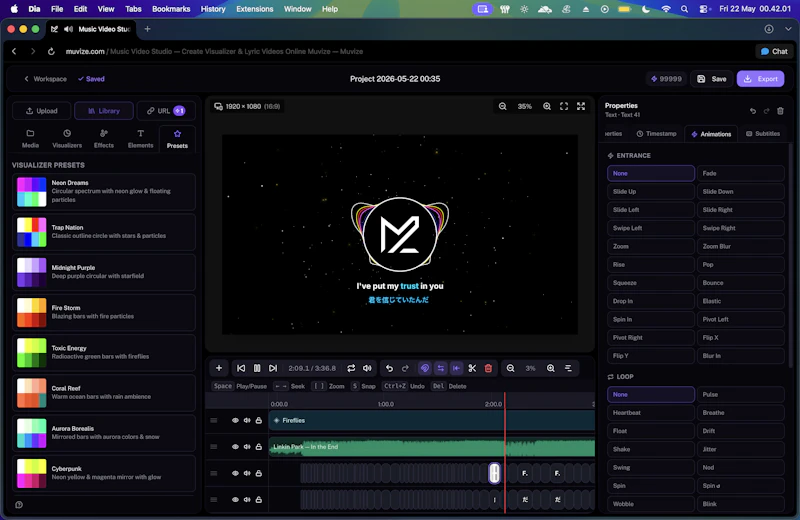This screenshot has height=520, width=800.
Task: Click the 1:00.0 mark on timeline ruler
Action: [386, 404]
